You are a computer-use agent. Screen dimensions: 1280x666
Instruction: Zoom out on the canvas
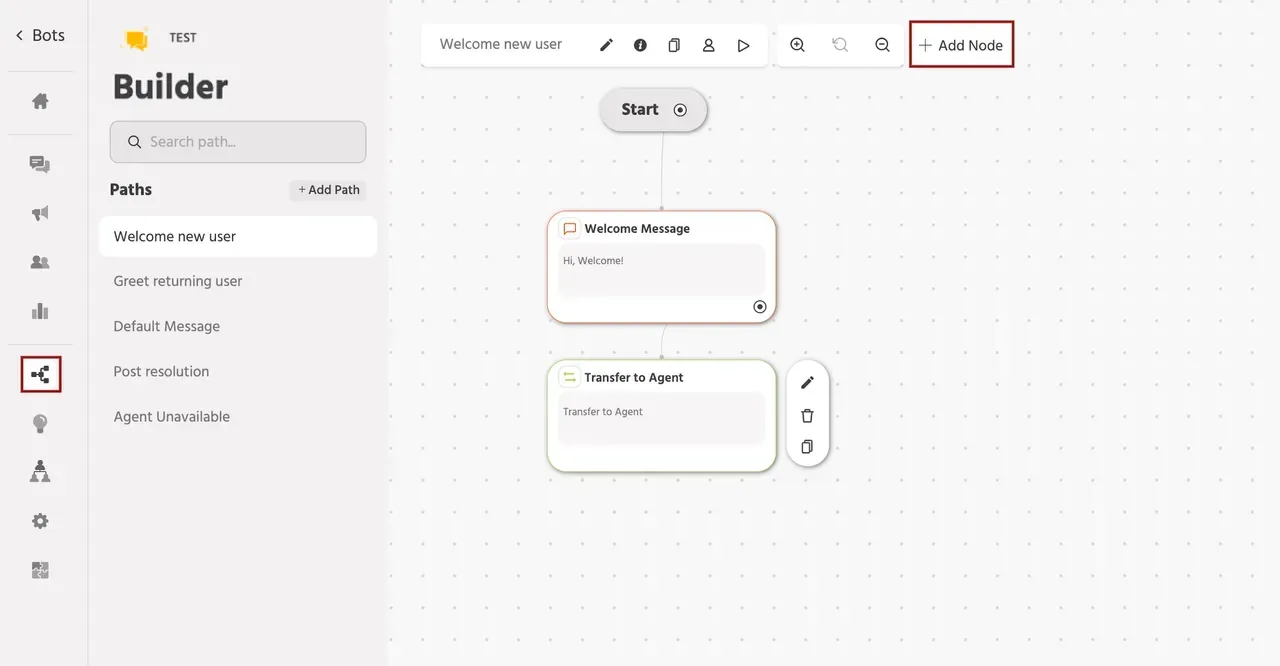pyautogui.click(x=882, y=45)
